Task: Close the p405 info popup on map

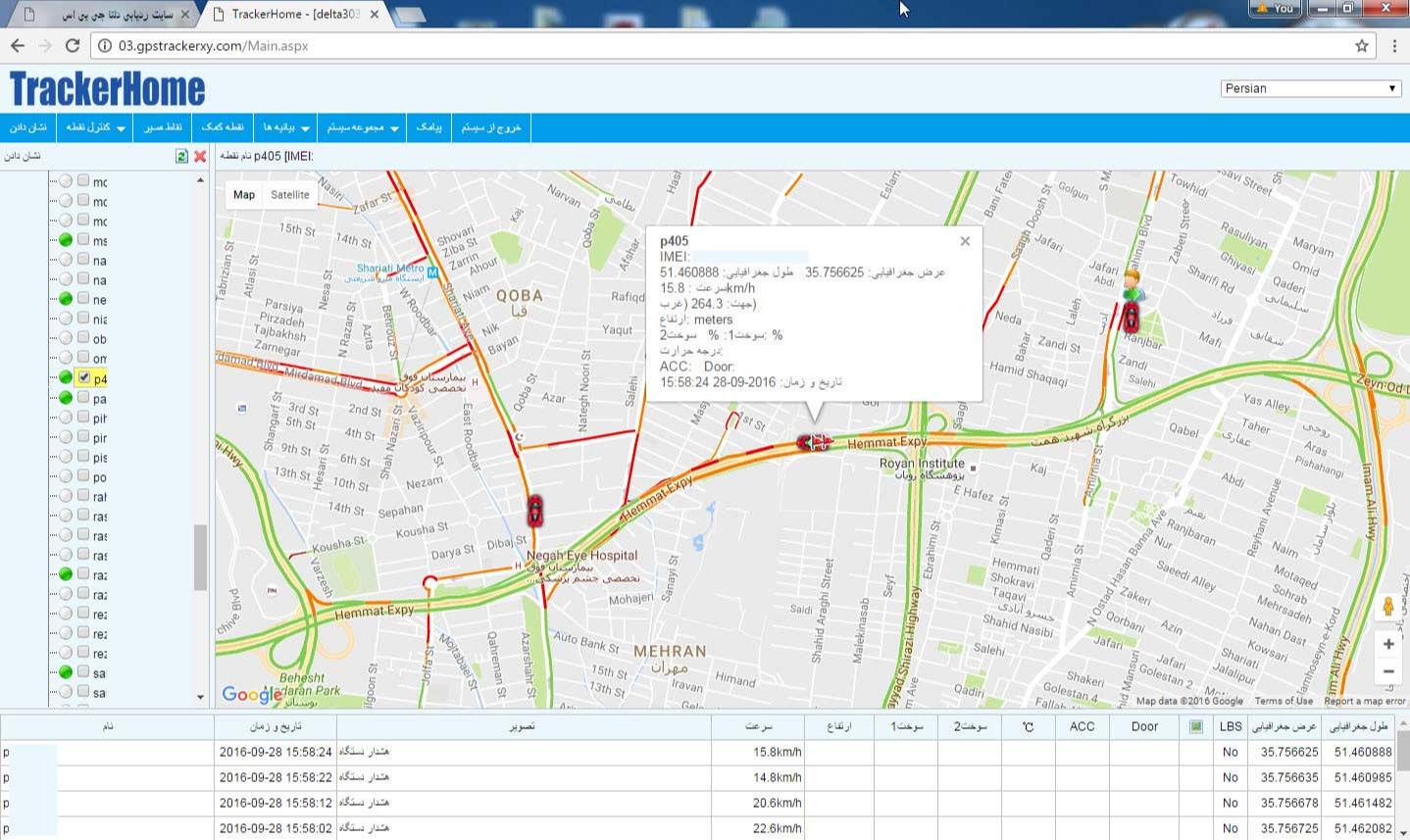Action: pyautogui.click(x=965, y=241)
